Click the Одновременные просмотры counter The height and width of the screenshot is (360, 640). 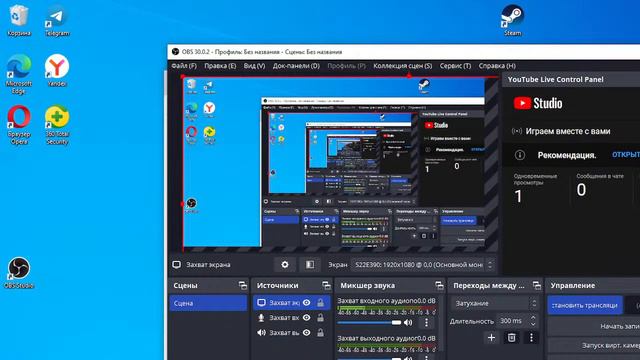coord(535,189)
